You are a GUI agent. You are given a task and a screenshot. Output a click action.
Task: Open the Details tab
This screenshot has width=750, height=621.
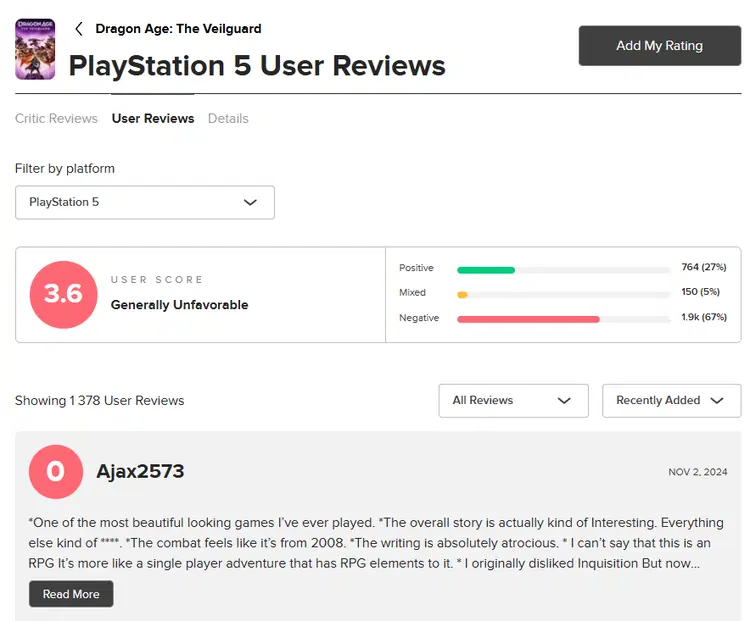228,118
